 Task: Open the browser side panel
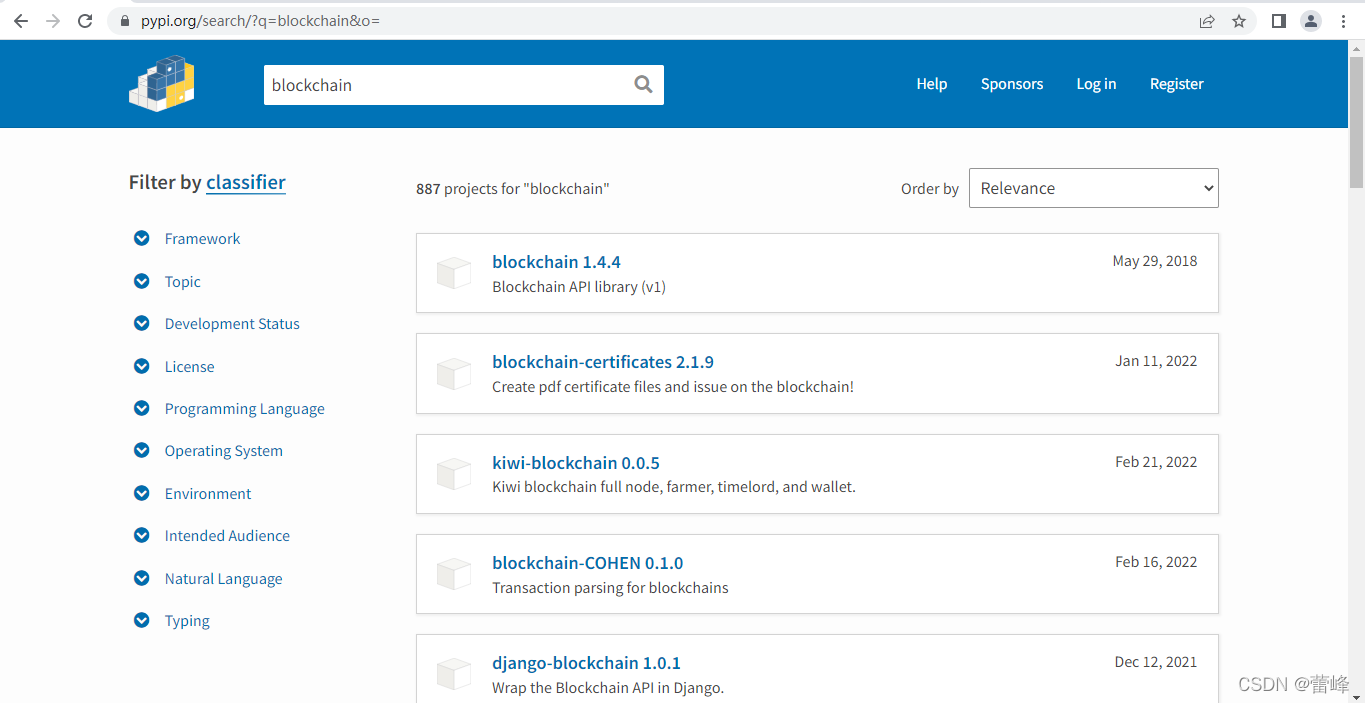coord(1278,21)
